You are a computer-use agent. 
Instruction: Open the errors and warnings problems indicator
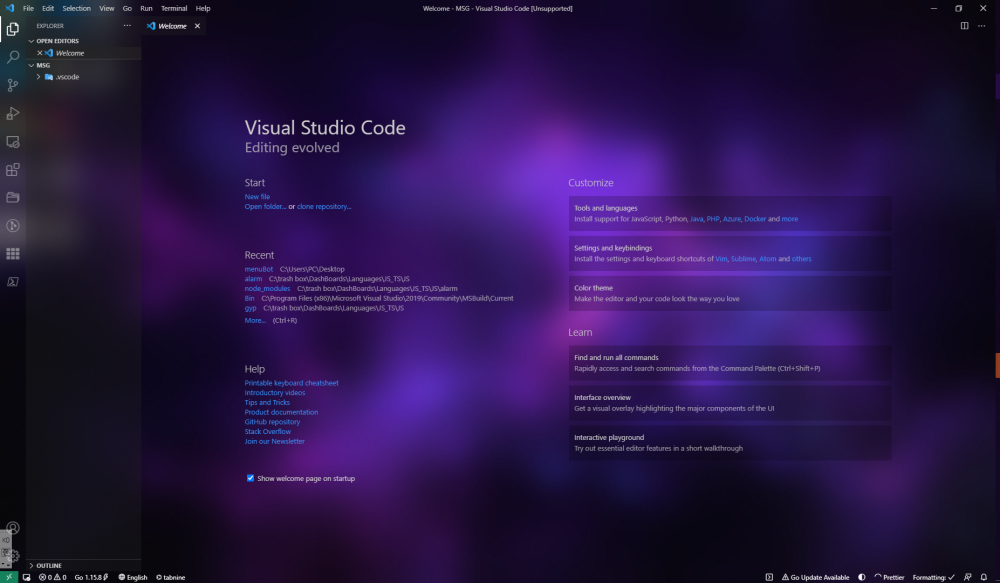tap(52, 577)
